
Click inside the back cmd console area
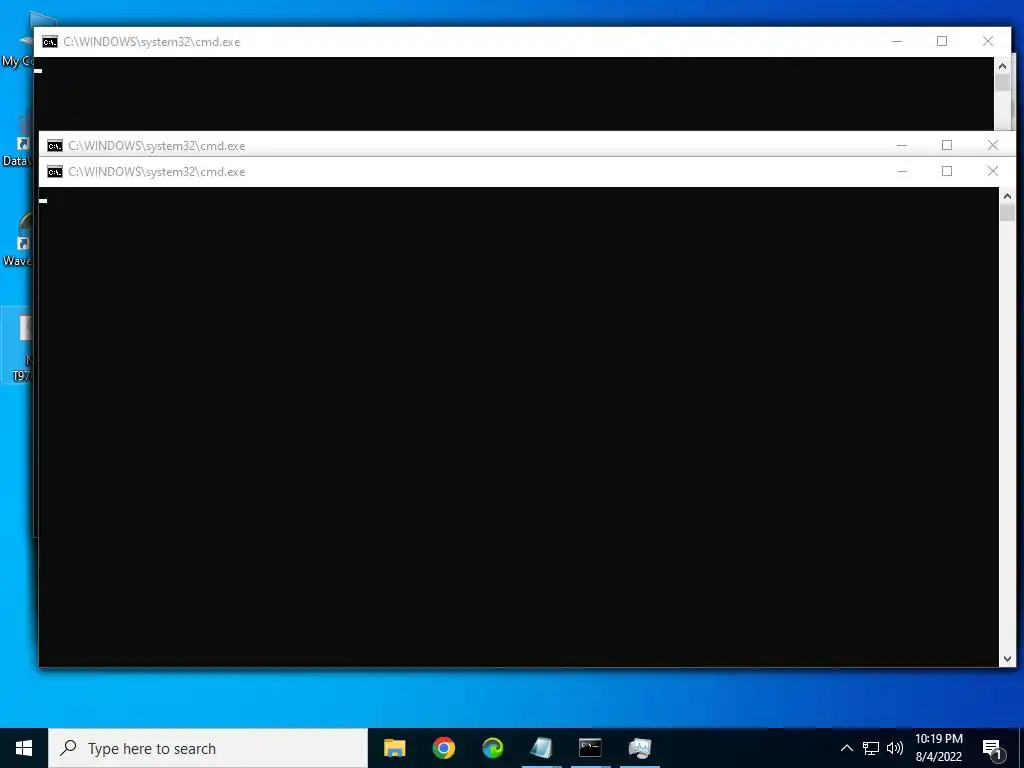pyautogui.click(x=514, y=94)
